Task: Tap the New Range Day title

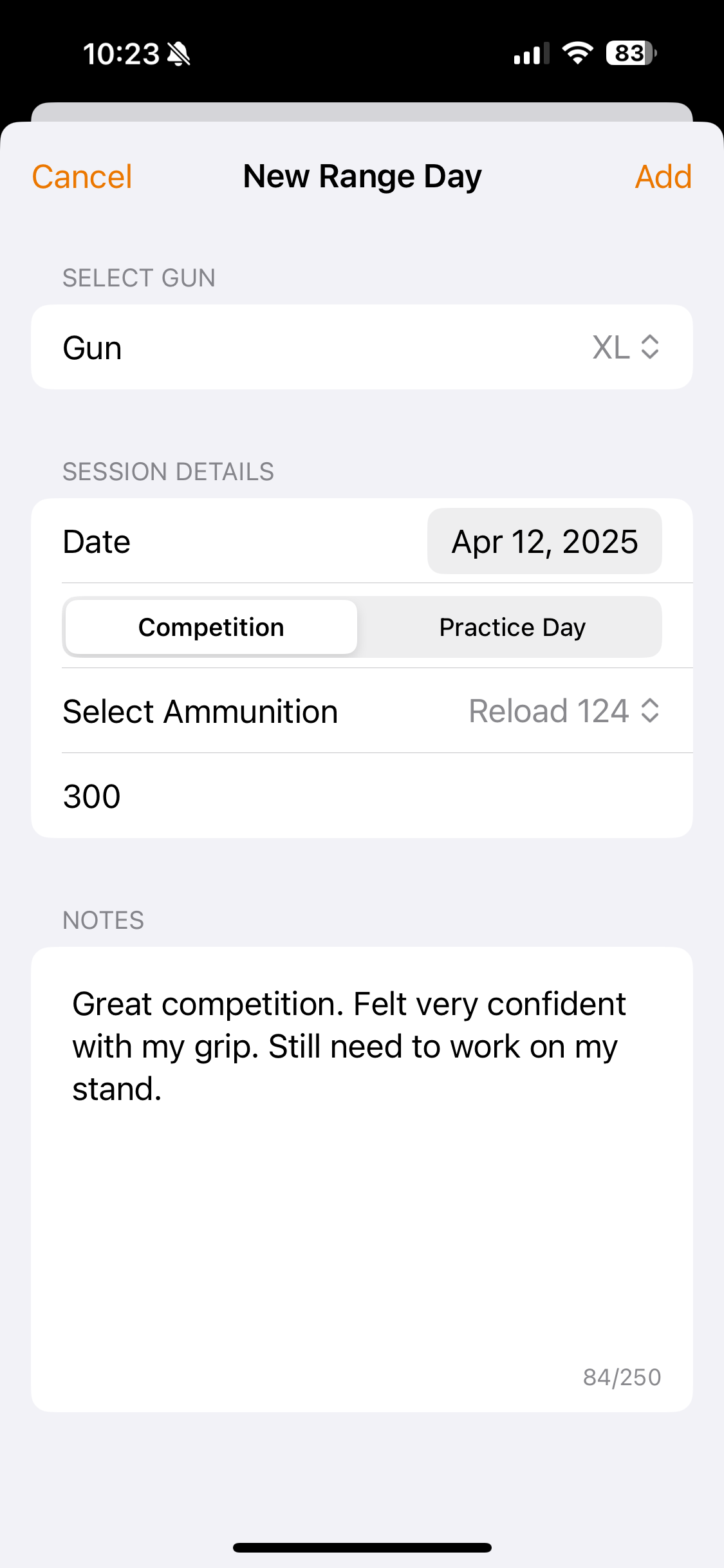Action: tap(362, 177)
